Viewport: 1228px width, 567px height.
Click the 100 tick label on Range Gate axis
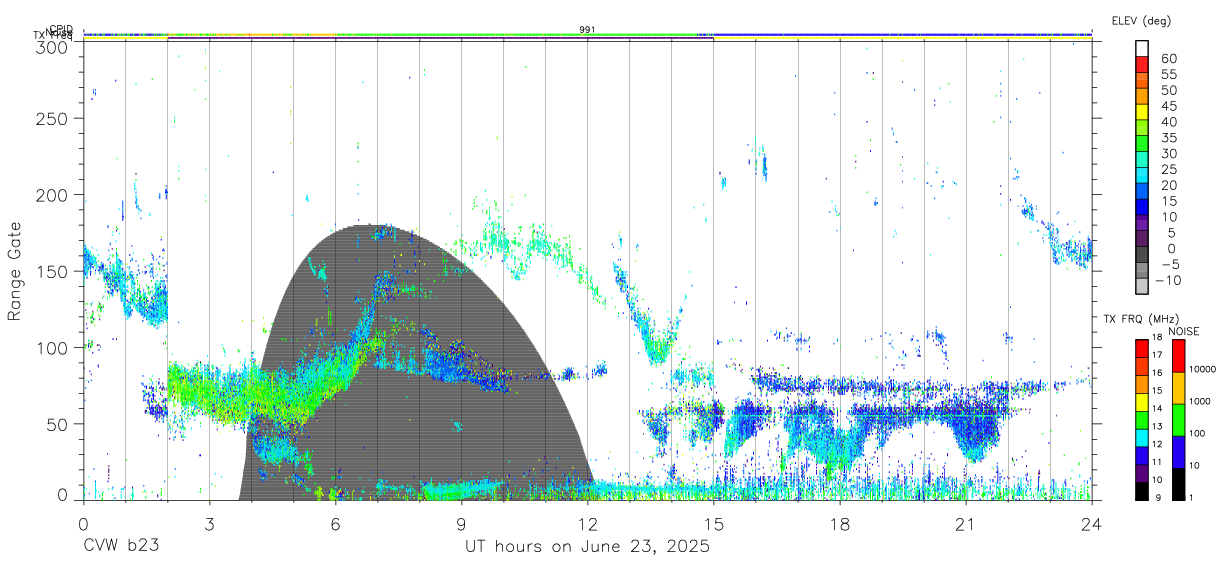[53, 348]
